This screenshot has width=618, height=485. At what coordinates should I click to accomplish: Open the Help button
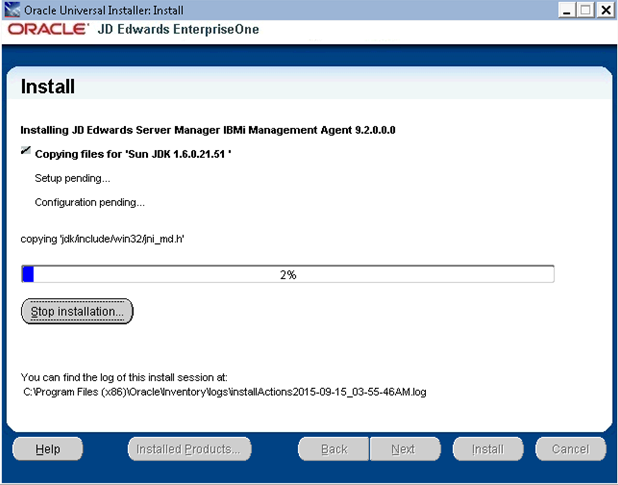[48, 449]
